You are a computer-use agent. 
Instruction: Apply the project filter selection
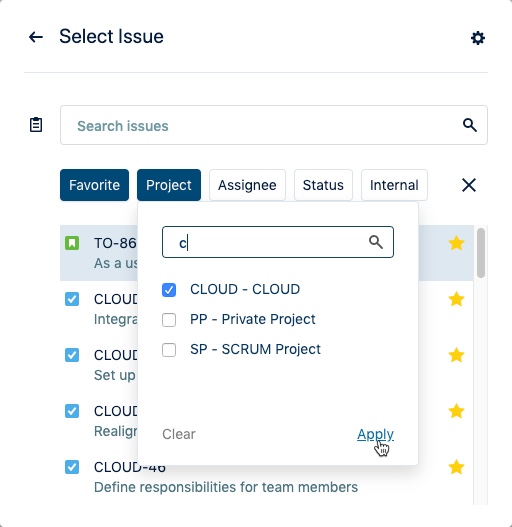click(375, 434)
